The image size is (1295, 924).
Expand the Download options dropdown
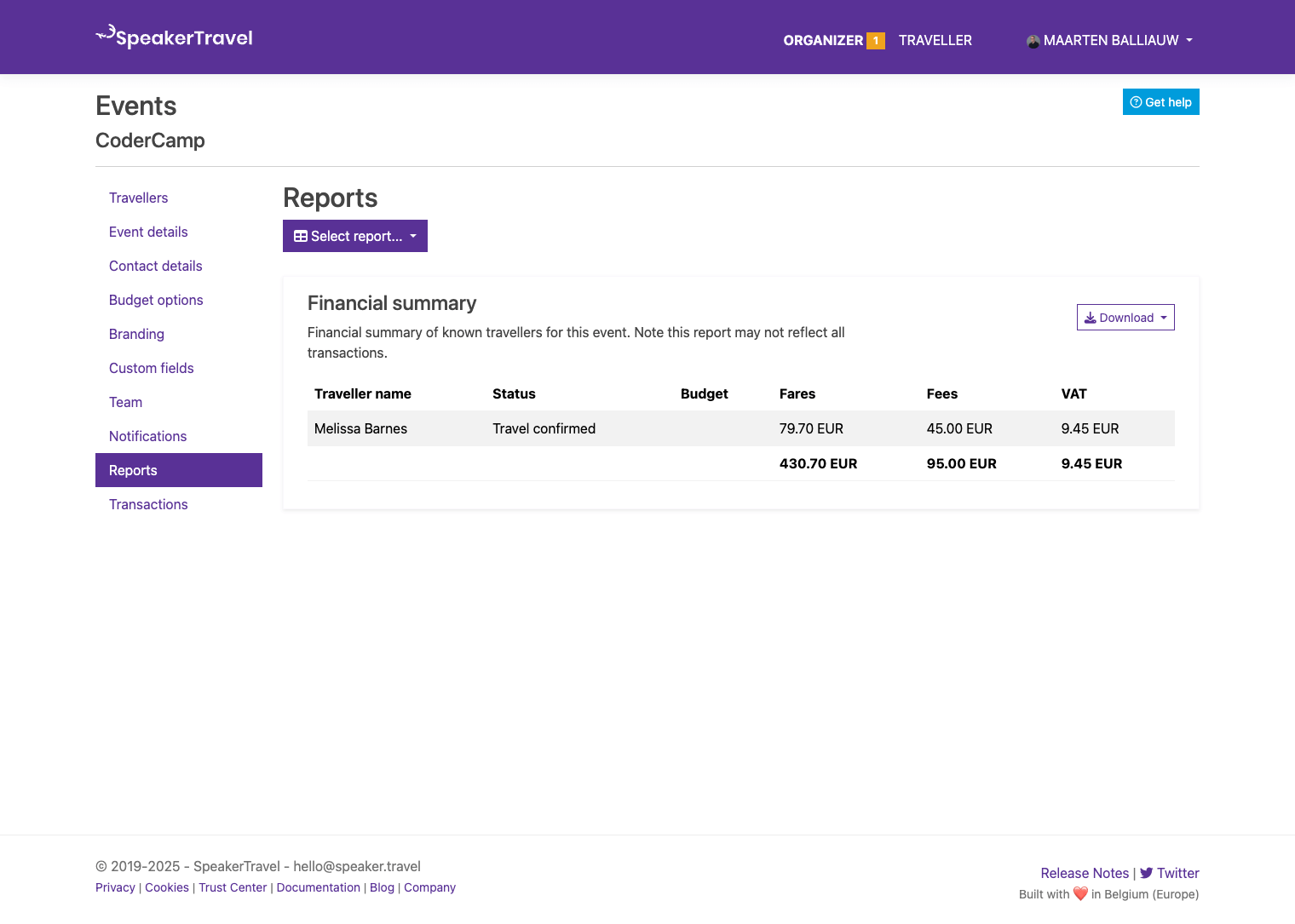click(1125, 317)
